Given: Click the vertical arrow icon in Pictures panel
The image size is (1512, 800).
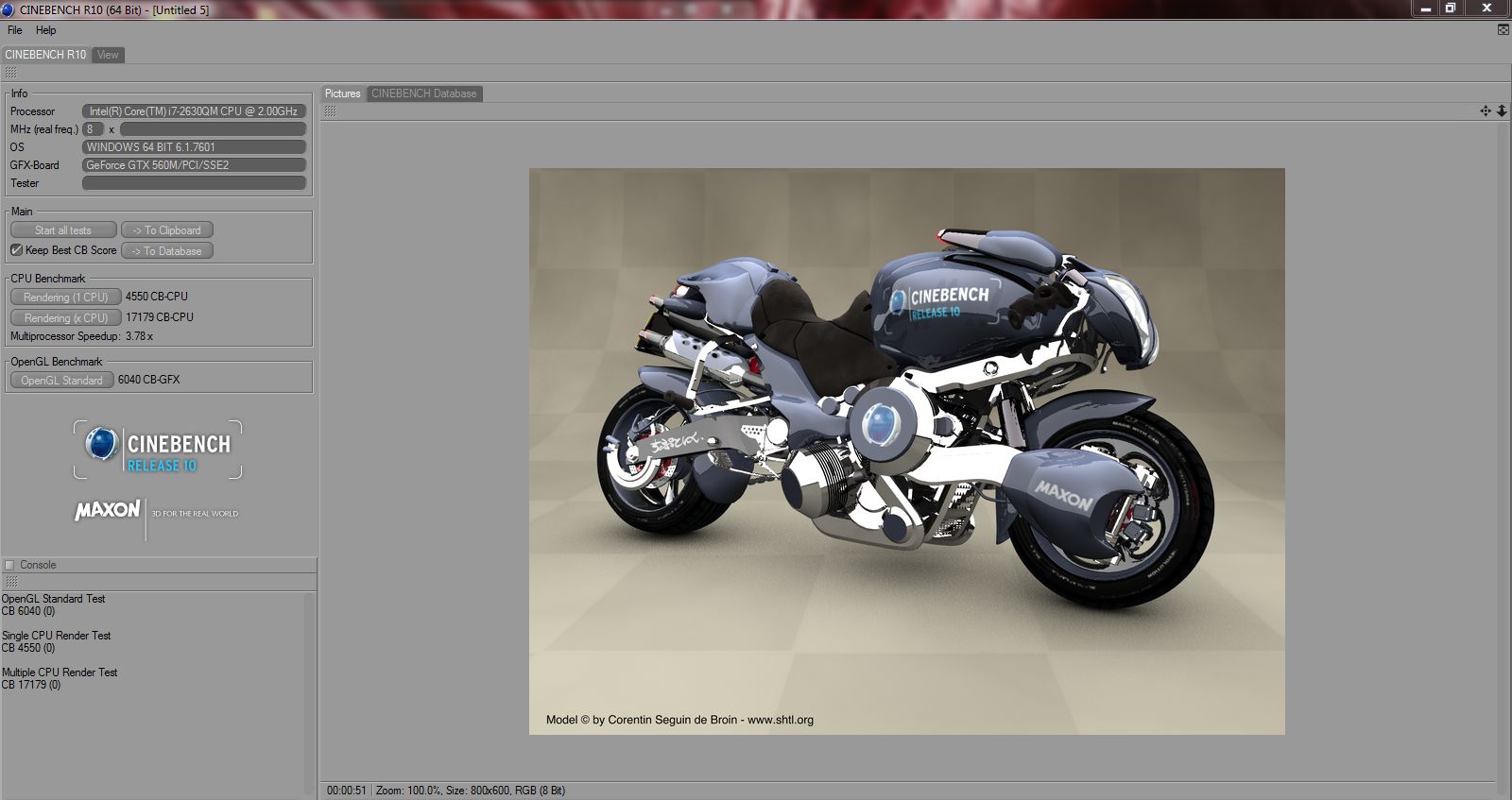Looking at the screenshot, I should click(x=1502, y=111).
